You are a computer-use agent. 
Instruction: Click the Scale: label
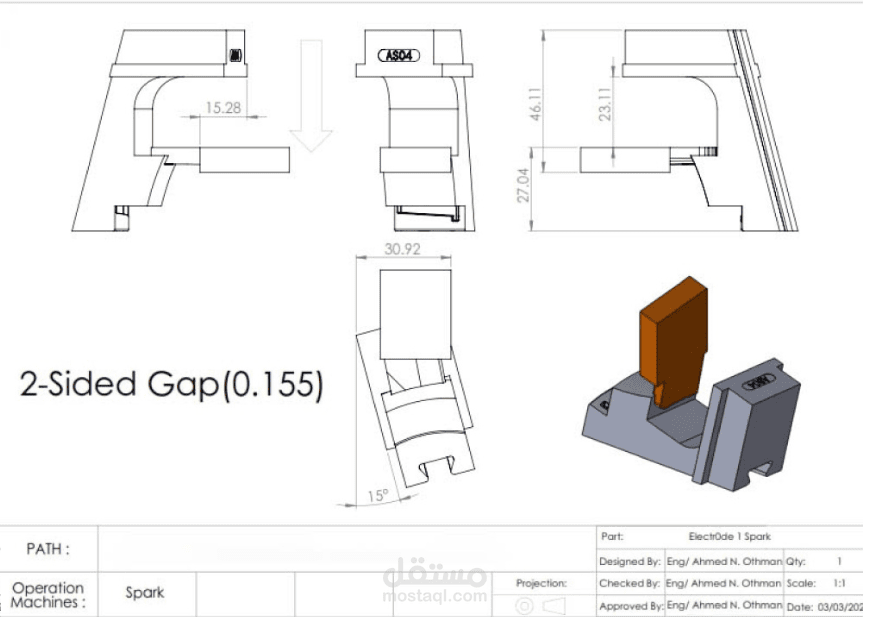point(801,584)
